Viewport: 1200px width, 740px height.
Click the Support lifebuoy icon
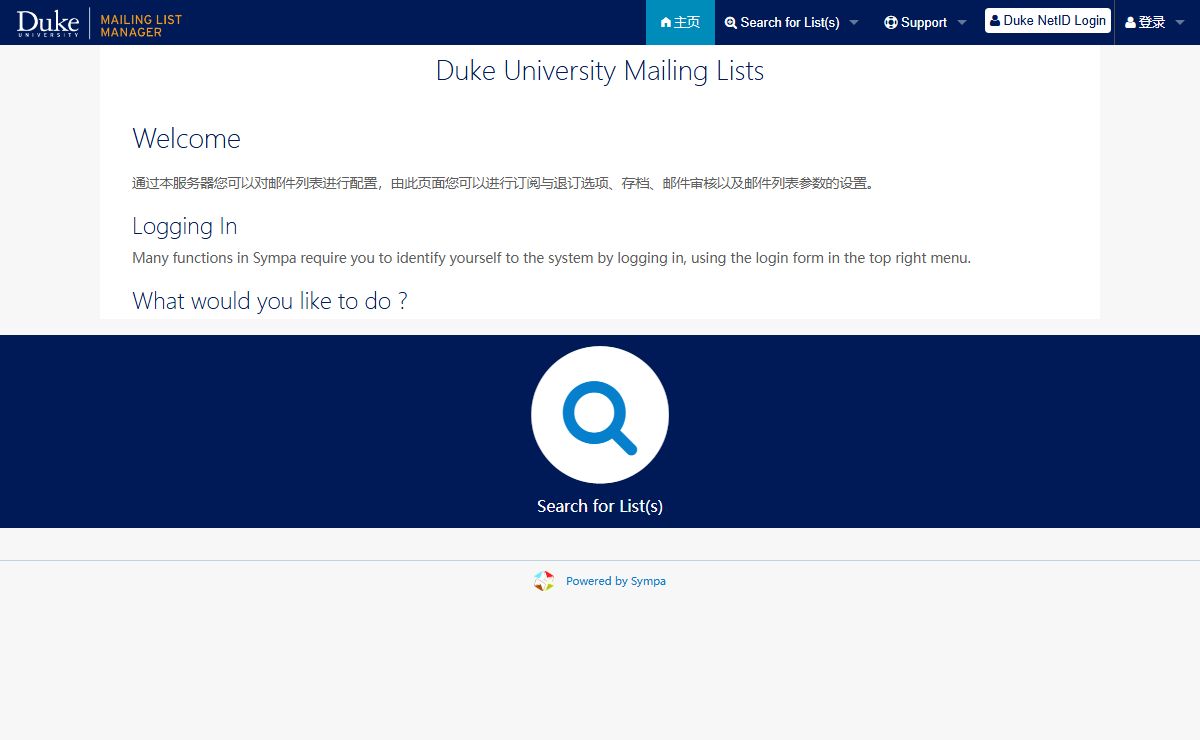point(891,22)
